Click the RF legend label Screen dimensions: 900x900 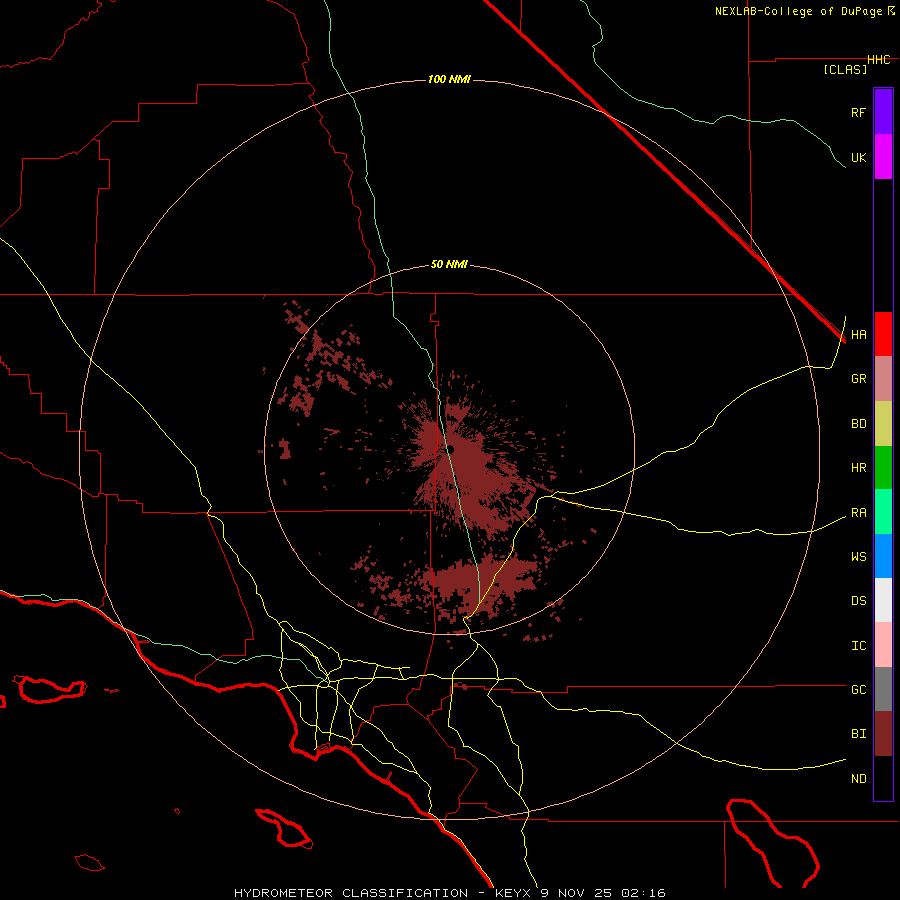point(858,112)
